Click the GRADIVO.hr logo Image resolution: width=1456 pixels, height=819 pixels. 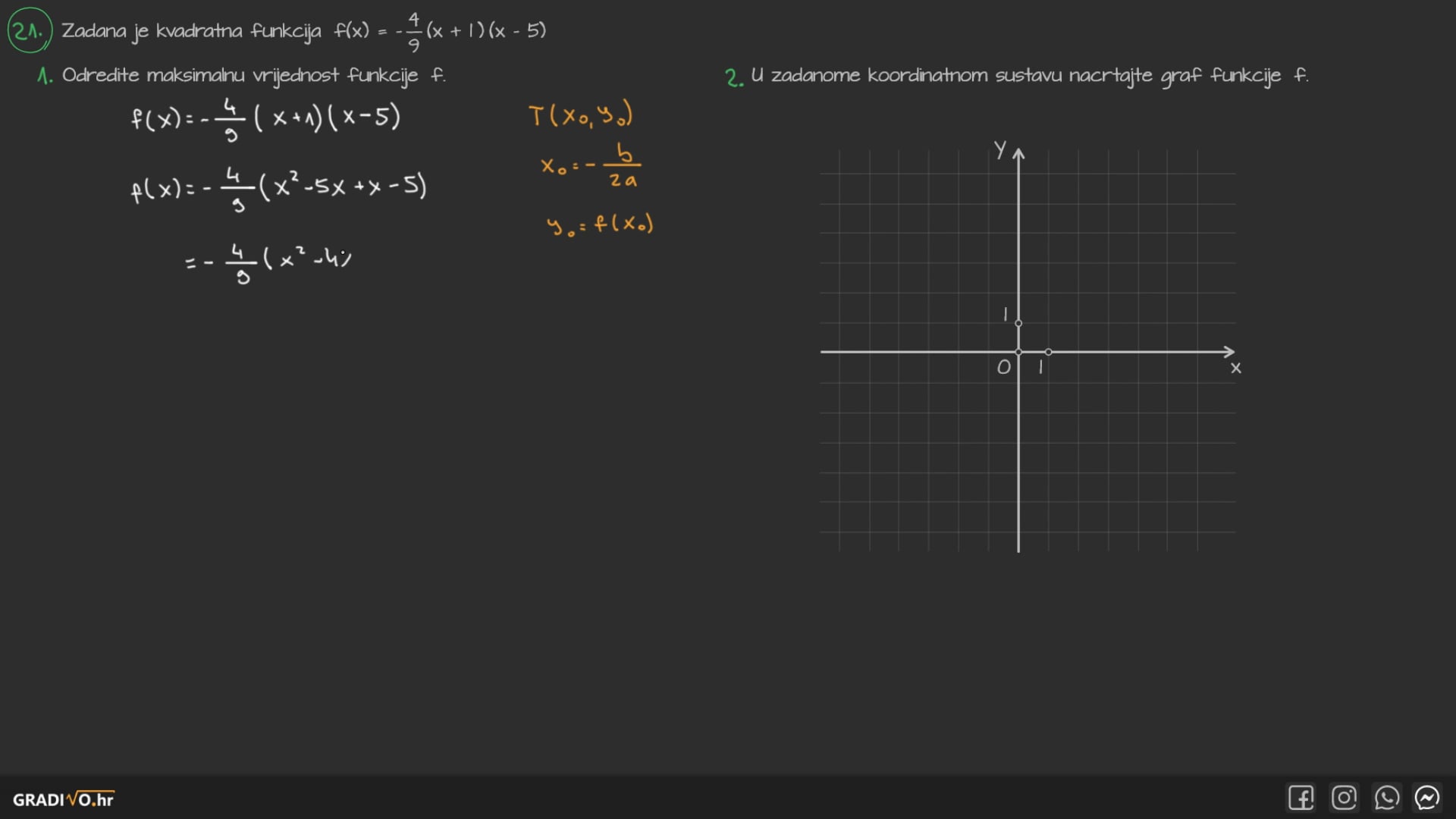click(63, 799)
